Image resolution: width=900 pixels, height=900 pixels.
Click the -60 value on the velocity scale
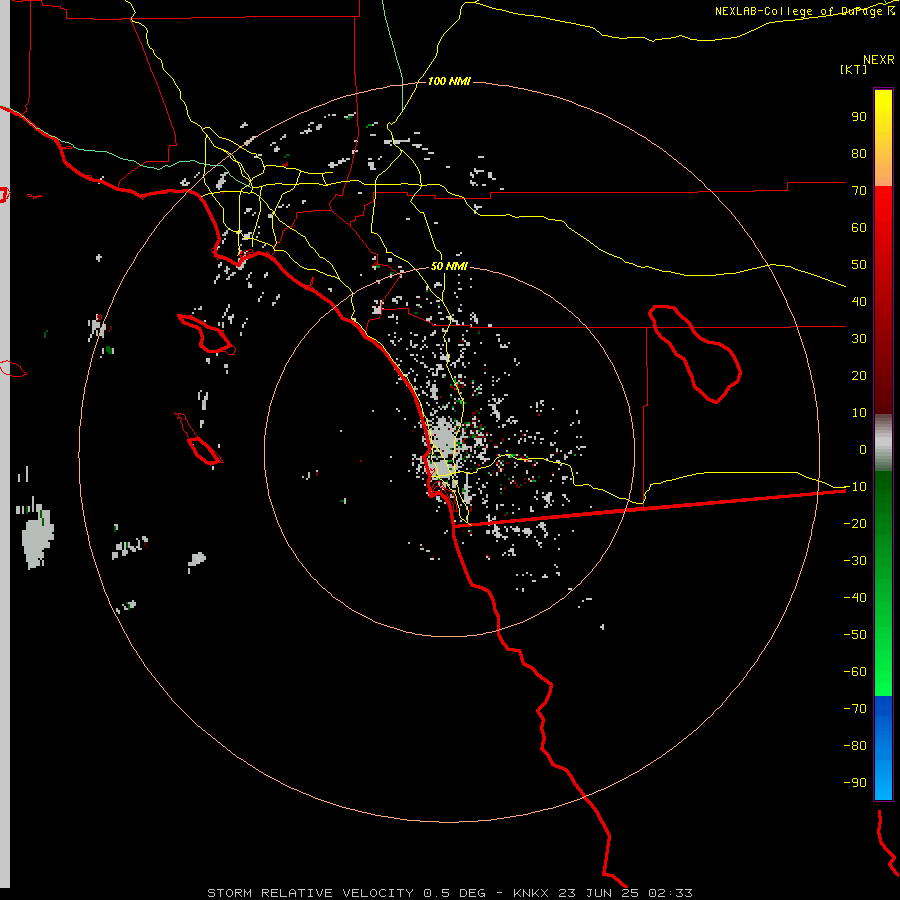[x=855, y=672]
